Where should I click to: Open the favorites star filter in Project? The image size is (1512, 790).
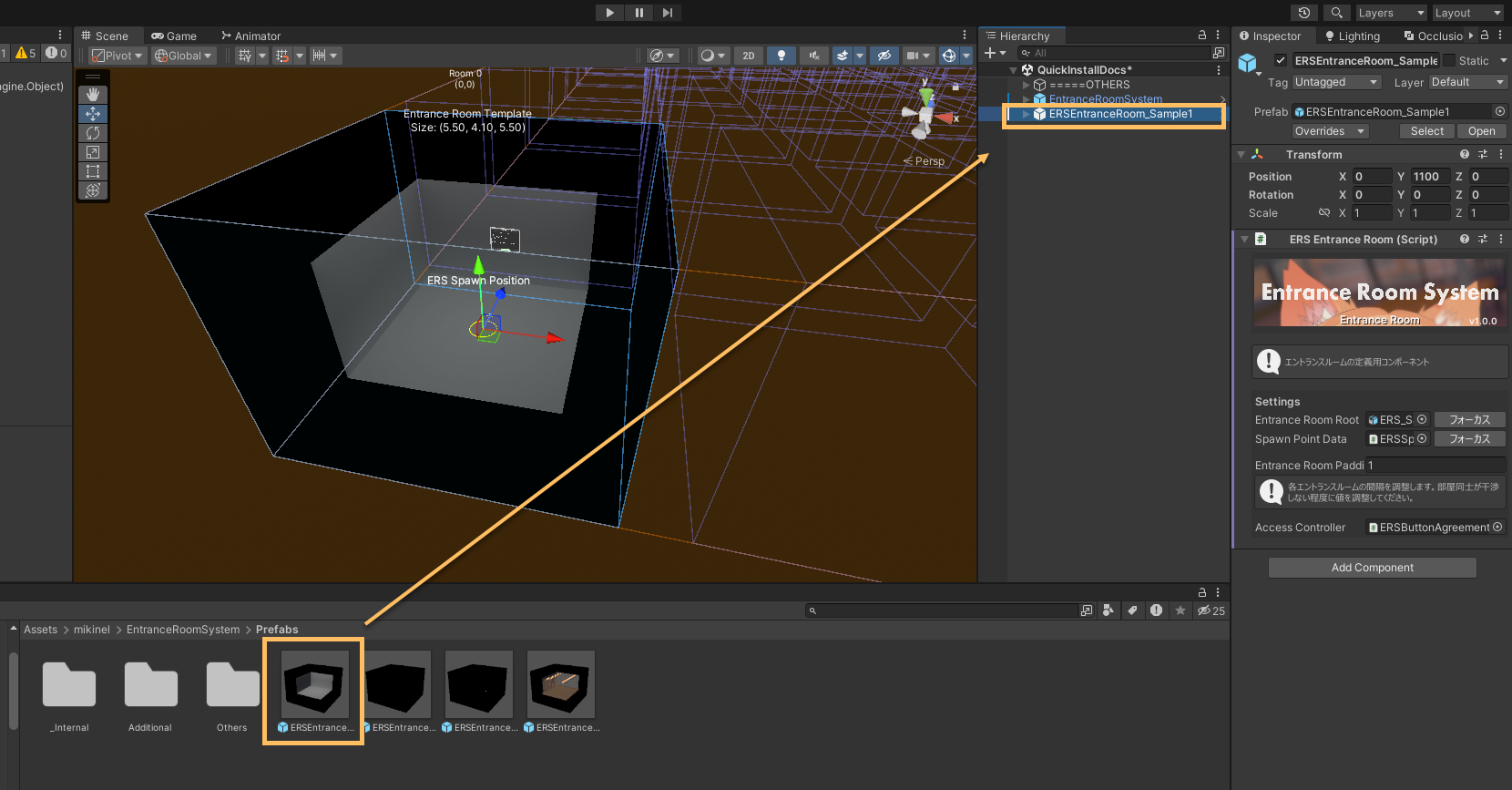click(1180, 610)
